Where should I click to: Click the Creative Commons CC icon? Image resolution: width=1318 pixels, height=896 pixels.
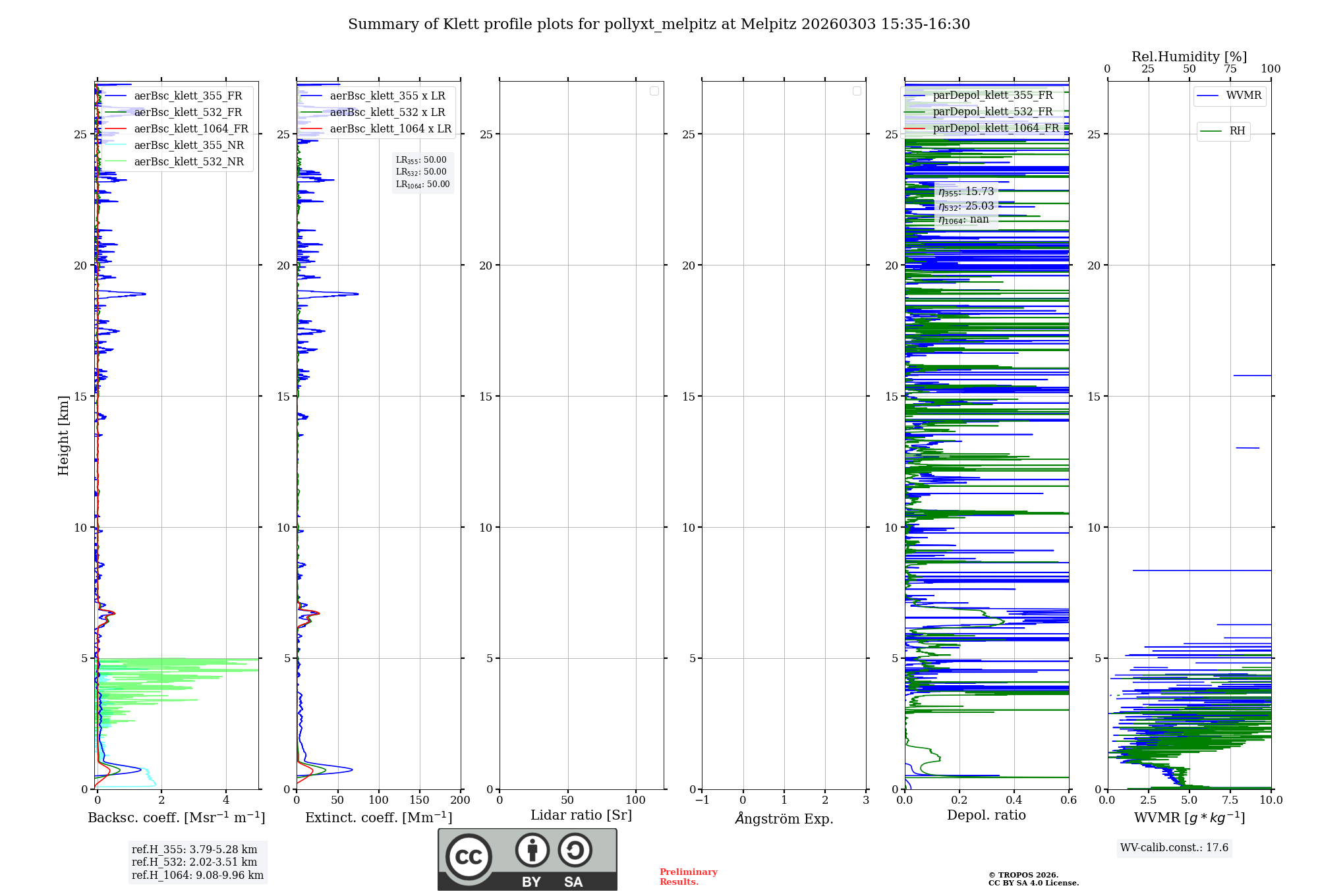click(469, 856)
